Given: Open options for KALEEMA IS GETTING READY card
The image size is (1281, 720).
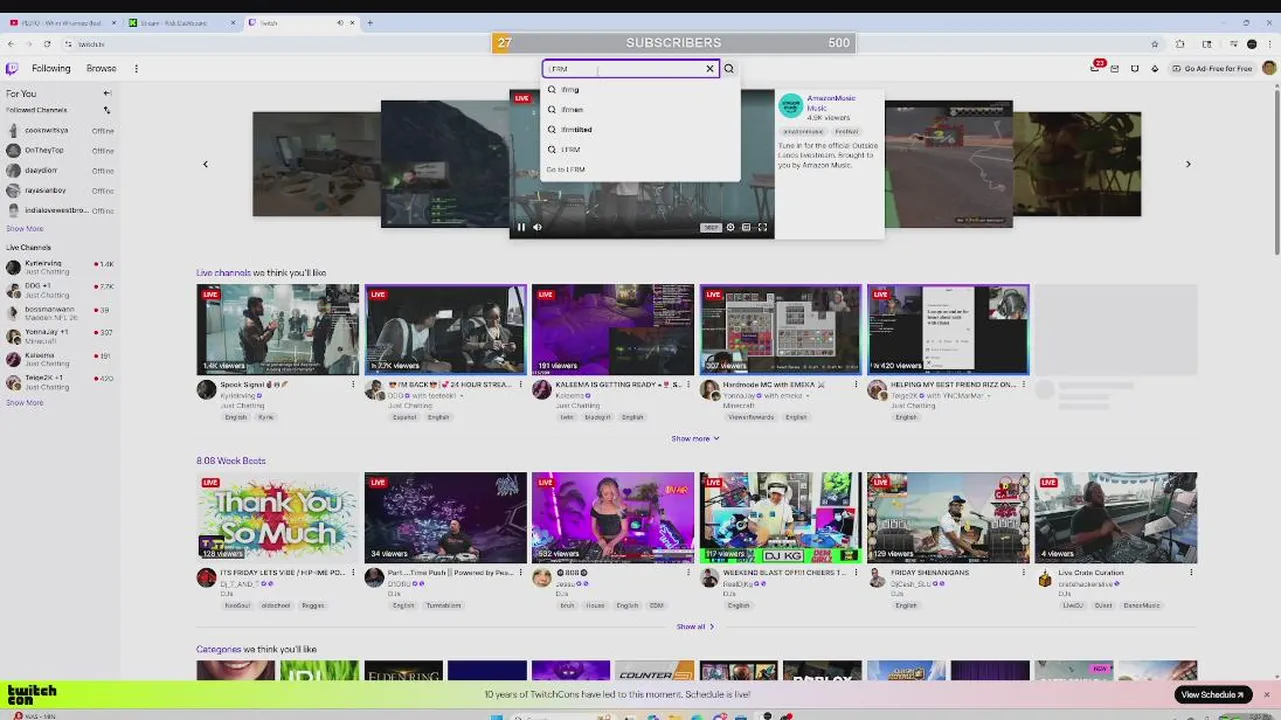Looking at the screenshot, I should click(688, 384).
